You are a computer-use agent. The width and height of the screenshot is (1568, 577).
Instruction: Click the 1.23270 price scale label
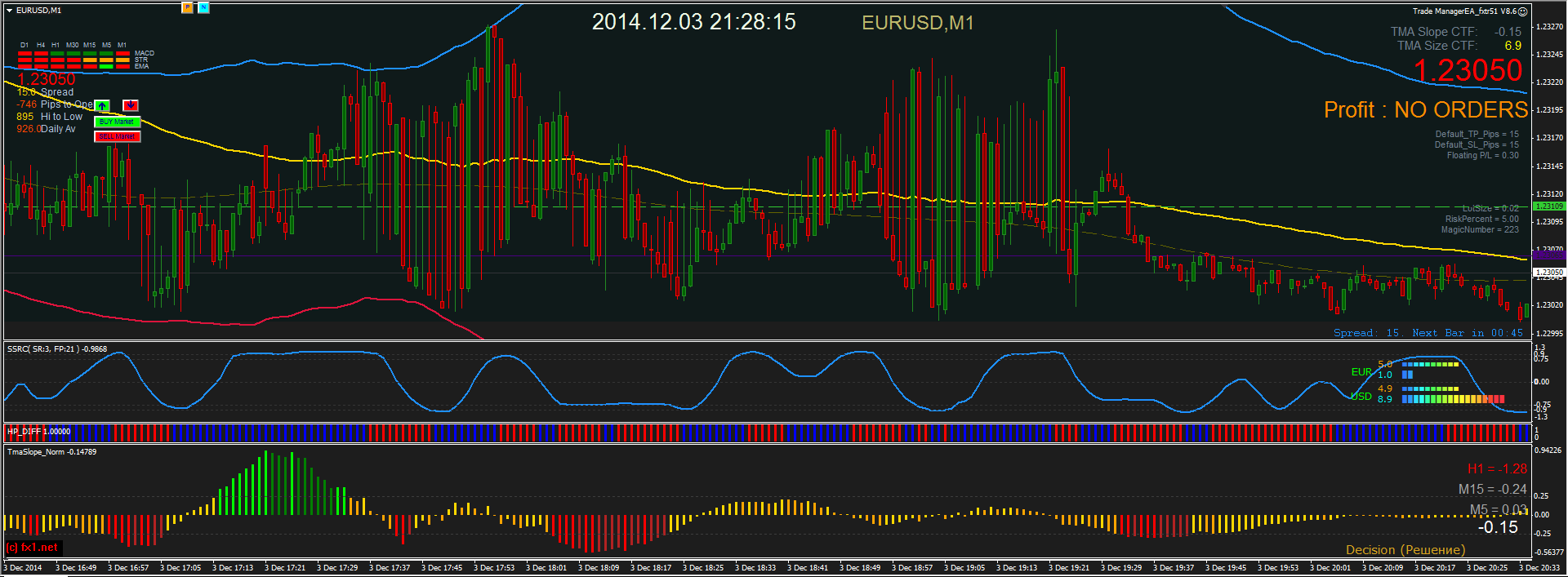pyautogui.click(x=1549, y=26)
